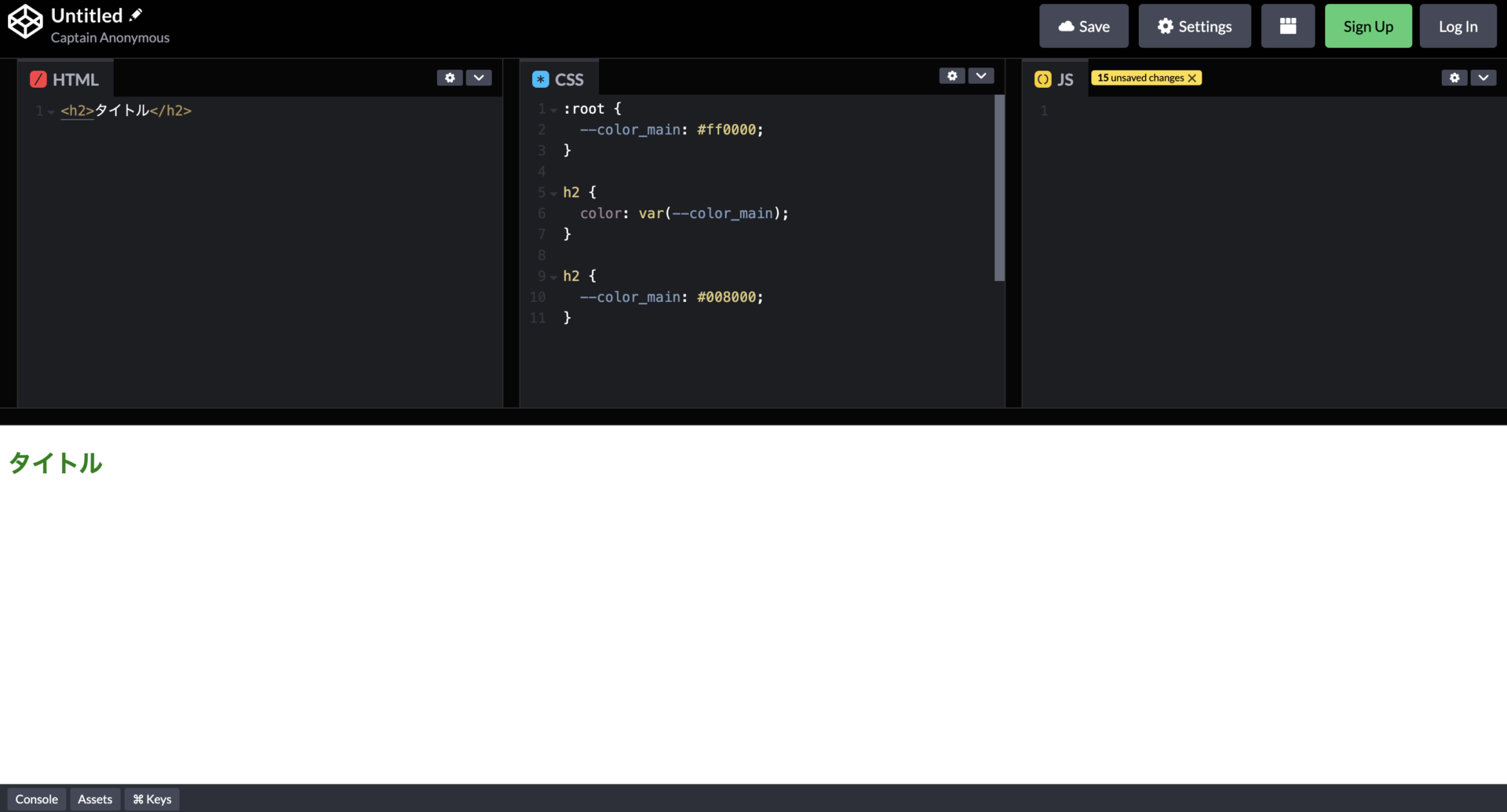Expand the CSS editor dropdown chevron
The height and width of the screenshot is (812, 1507).
tap(981, 76)
